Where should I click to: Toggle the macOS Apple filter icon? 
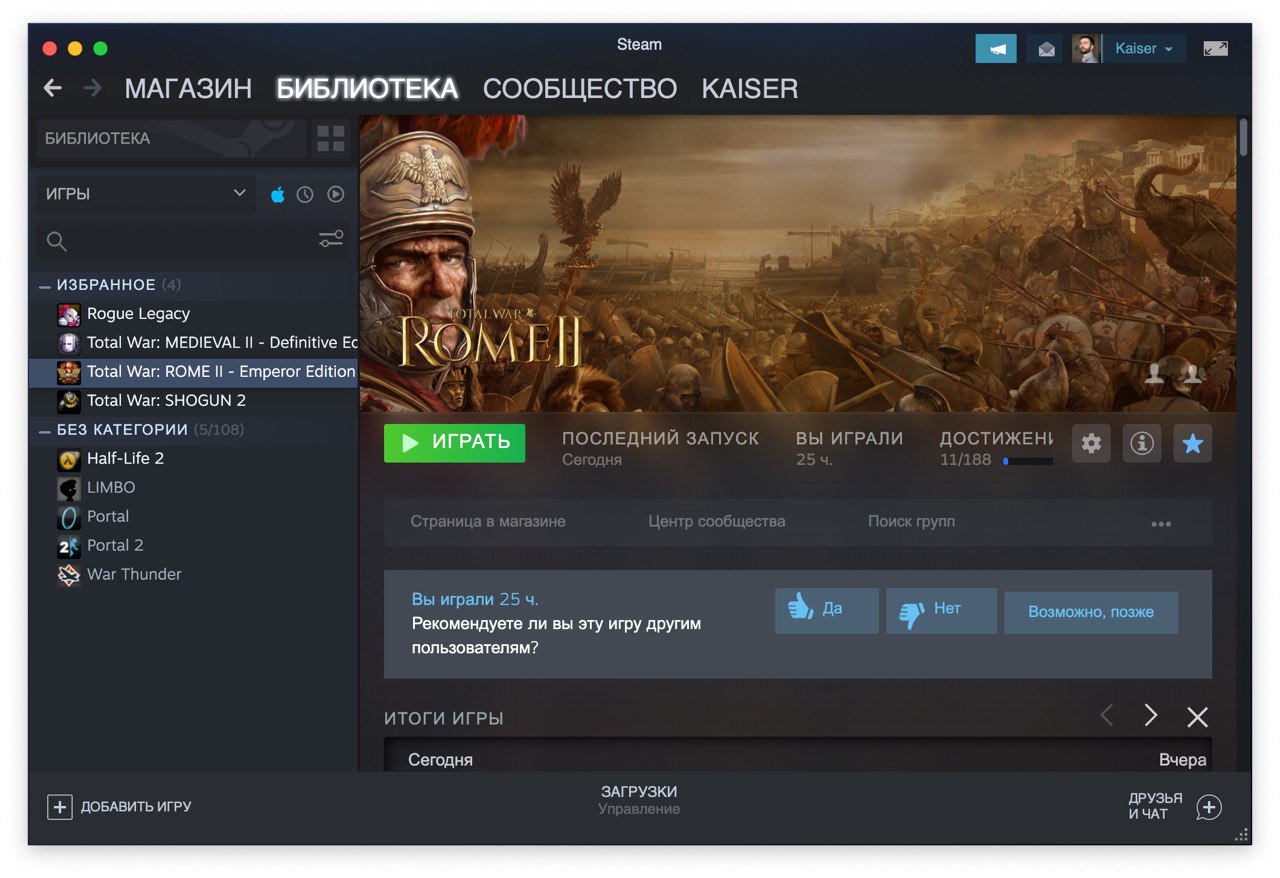pos(278,194)
